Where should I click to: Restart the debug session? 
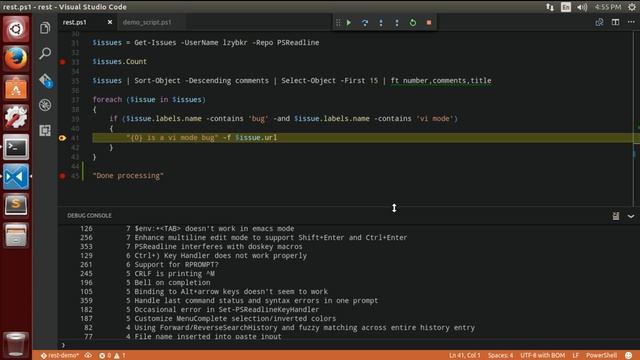point(413,22)
